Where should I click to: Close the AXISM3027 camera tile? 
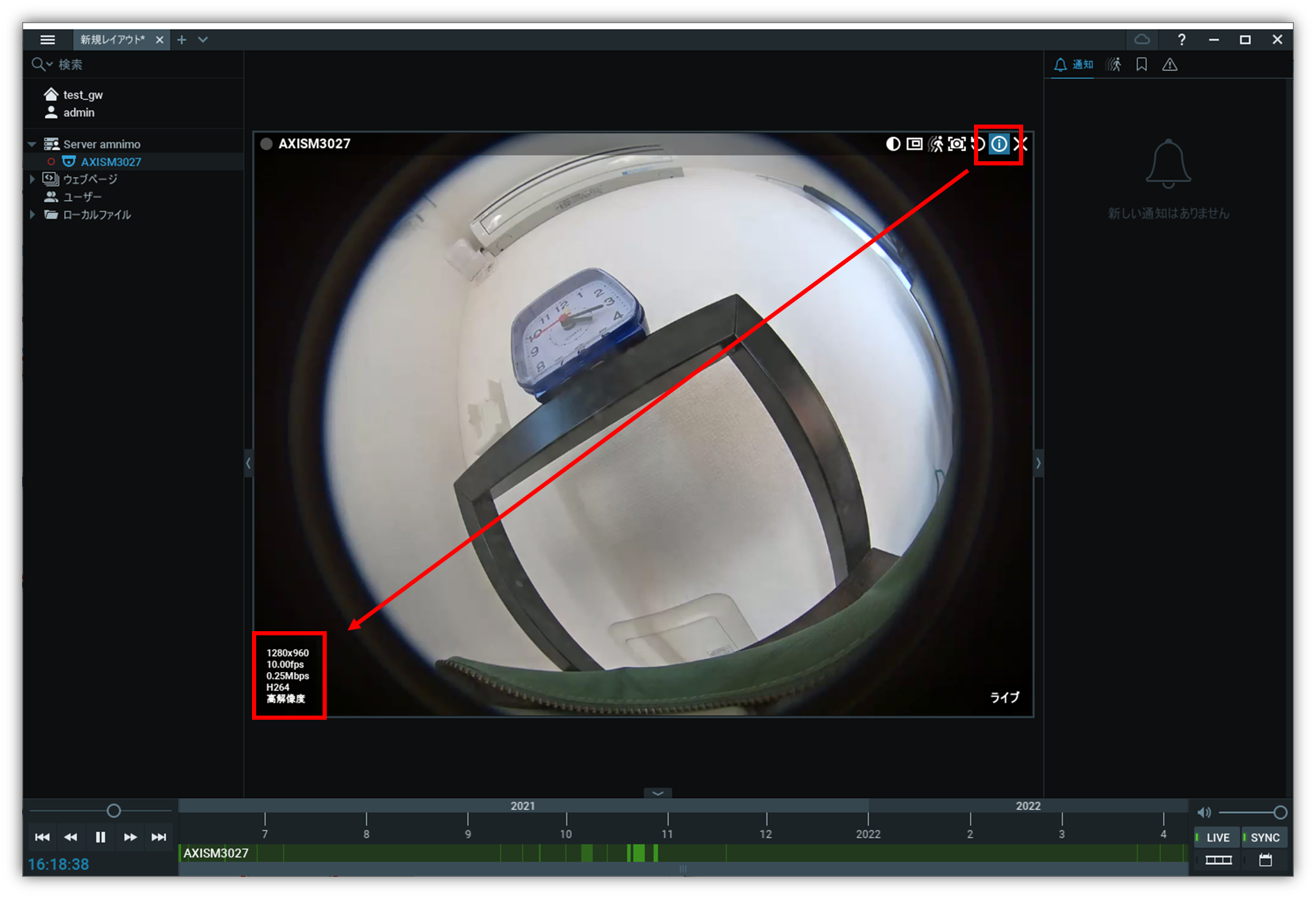pyautogui.click(x=1020, y=144)
